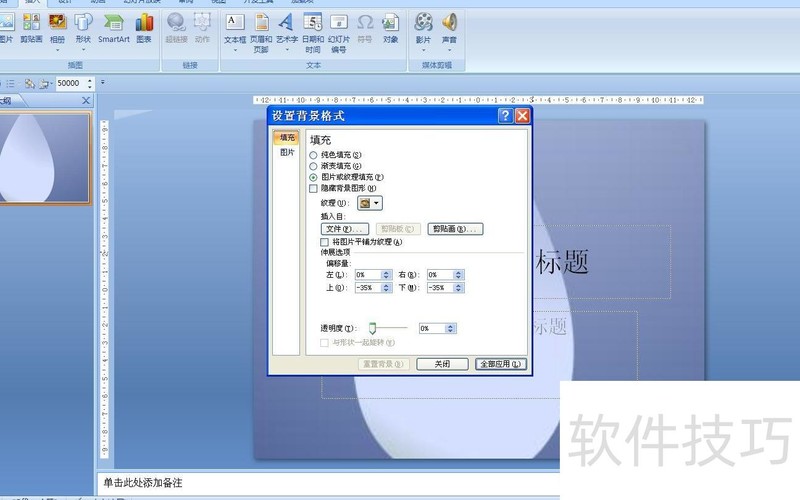800x500 pixels.
Task: Select Solid fill (纯色填充) radio option
Action: click(x=313, y=155)
